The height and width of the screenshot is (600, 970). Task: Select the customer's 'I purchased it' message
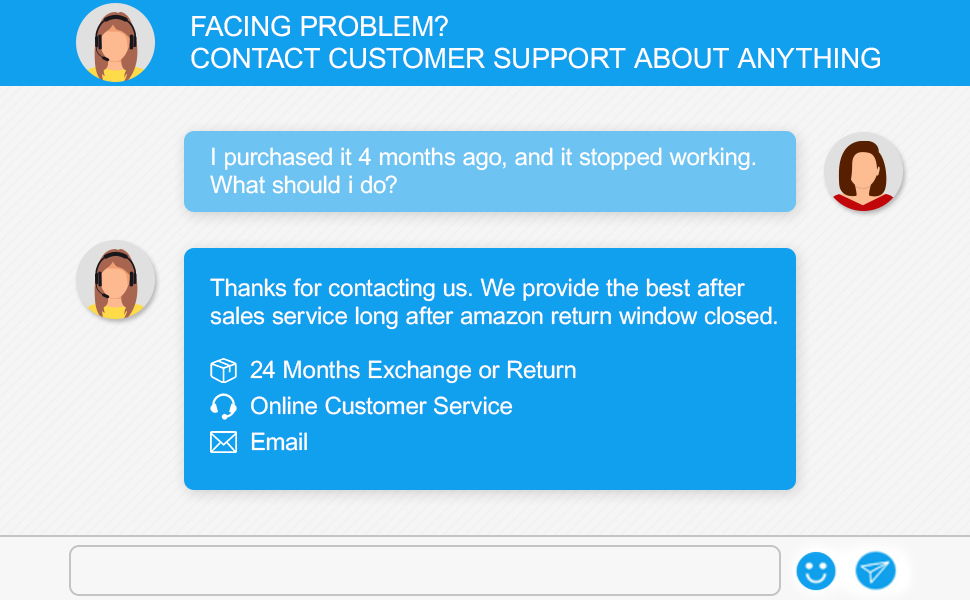pyautogui.click(x=483, y=157)
